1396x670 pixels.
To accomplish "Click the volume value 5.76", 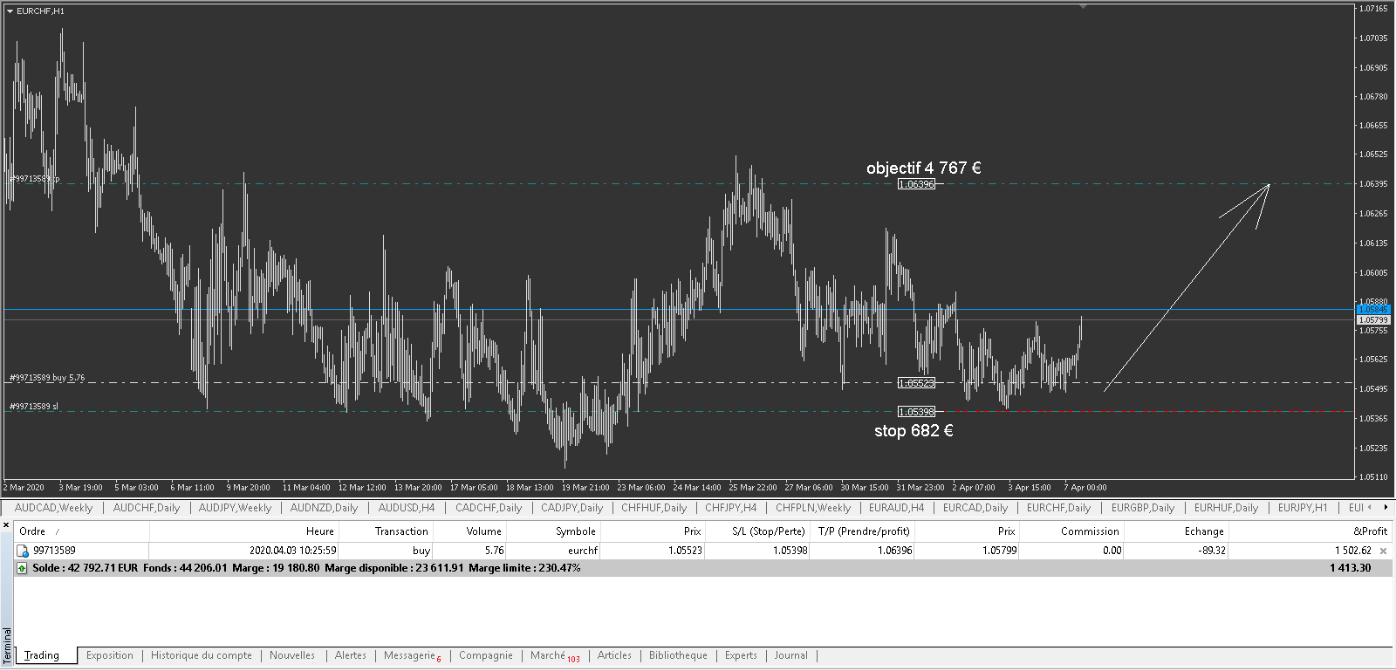I will point(491,551).
